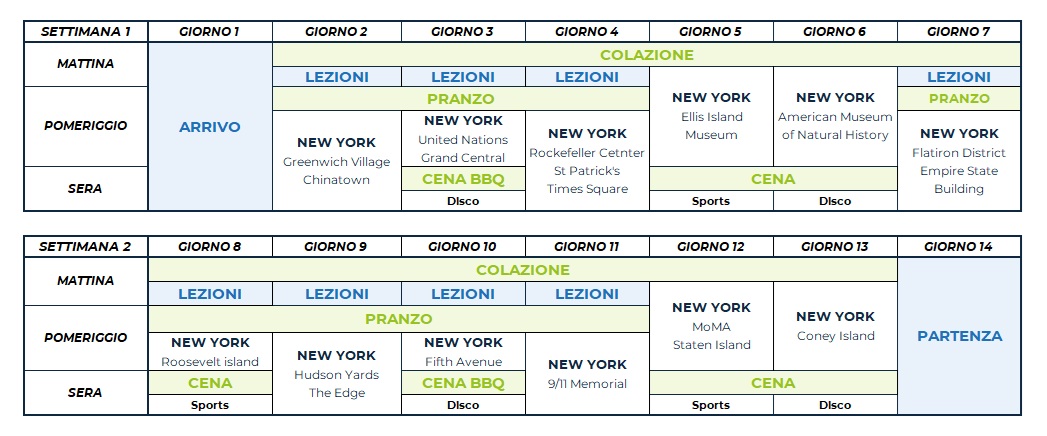
Task: Select the 9/11 Memorial activity
Action: (x=586, y=374)
